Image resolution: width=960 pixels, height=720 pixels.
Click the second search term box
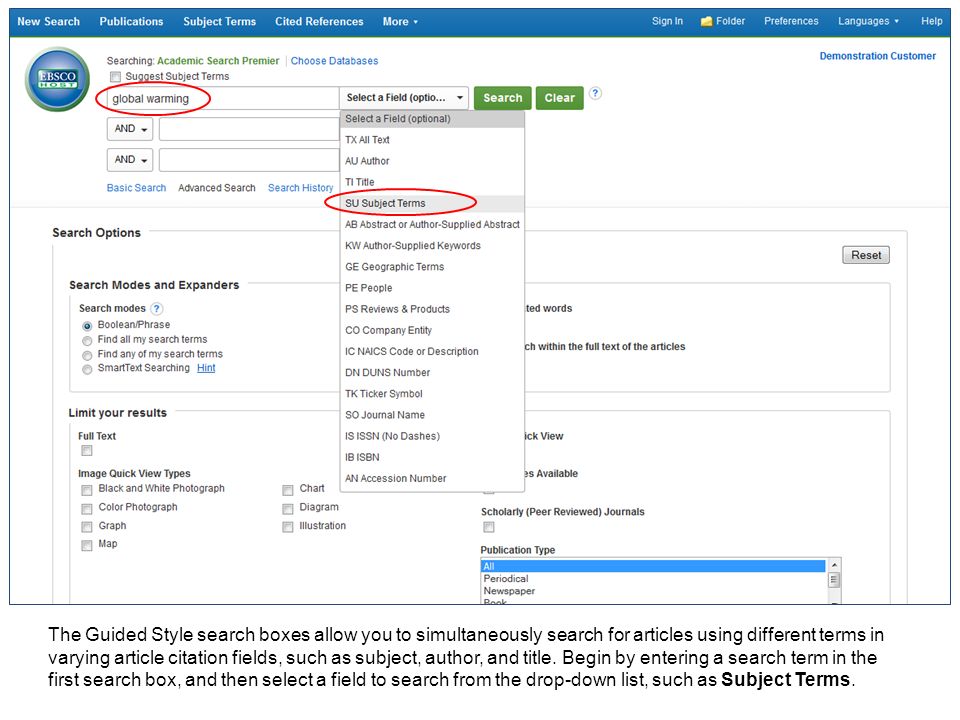[250, 129]
